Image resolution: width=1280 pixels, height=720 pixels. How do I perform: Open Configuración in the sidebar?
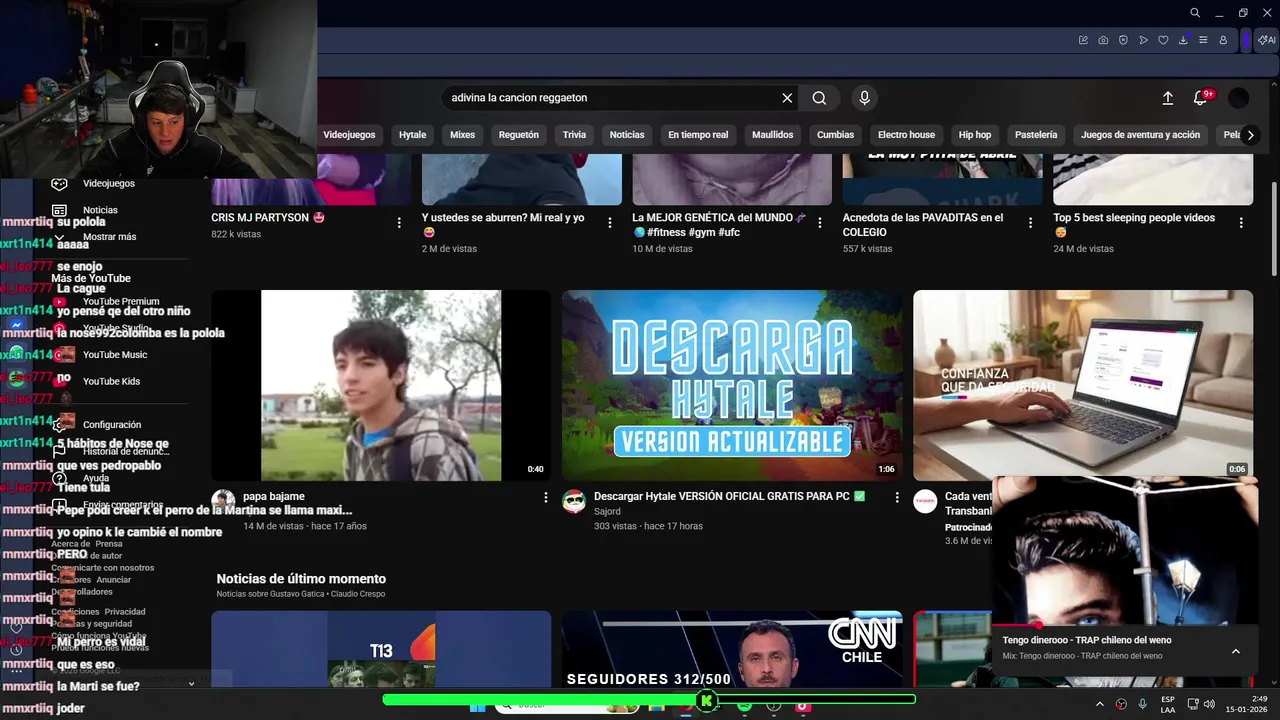coord(112,425)
